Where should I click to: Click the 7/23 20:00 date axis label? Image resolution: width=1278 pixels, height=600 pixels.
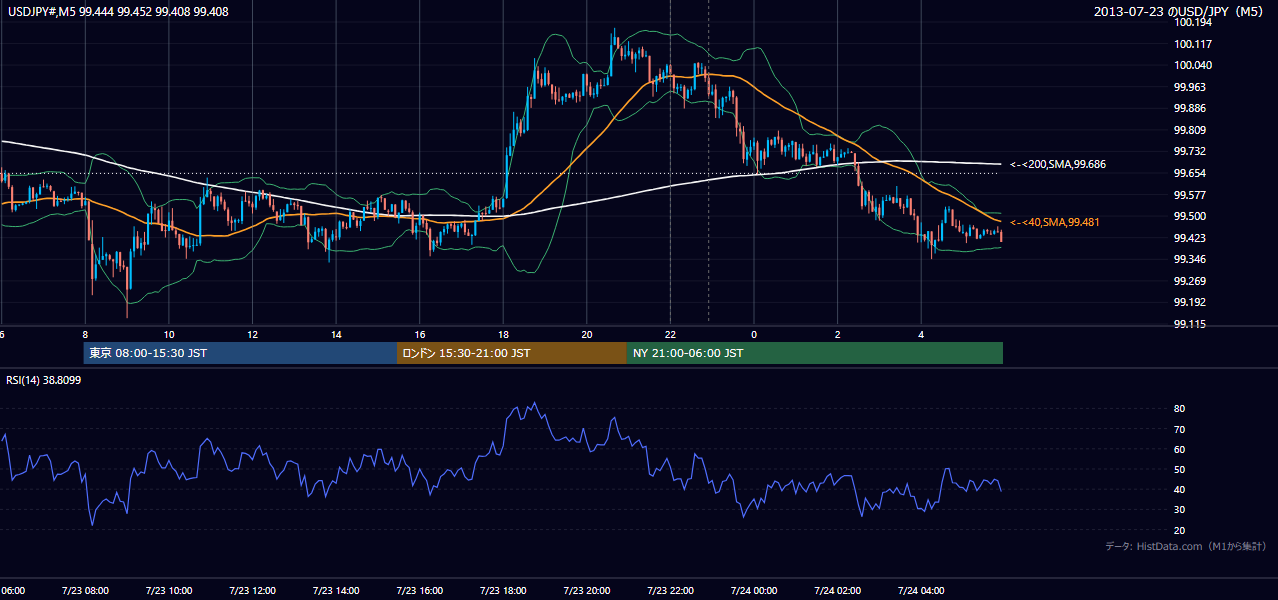pos(586,591)
